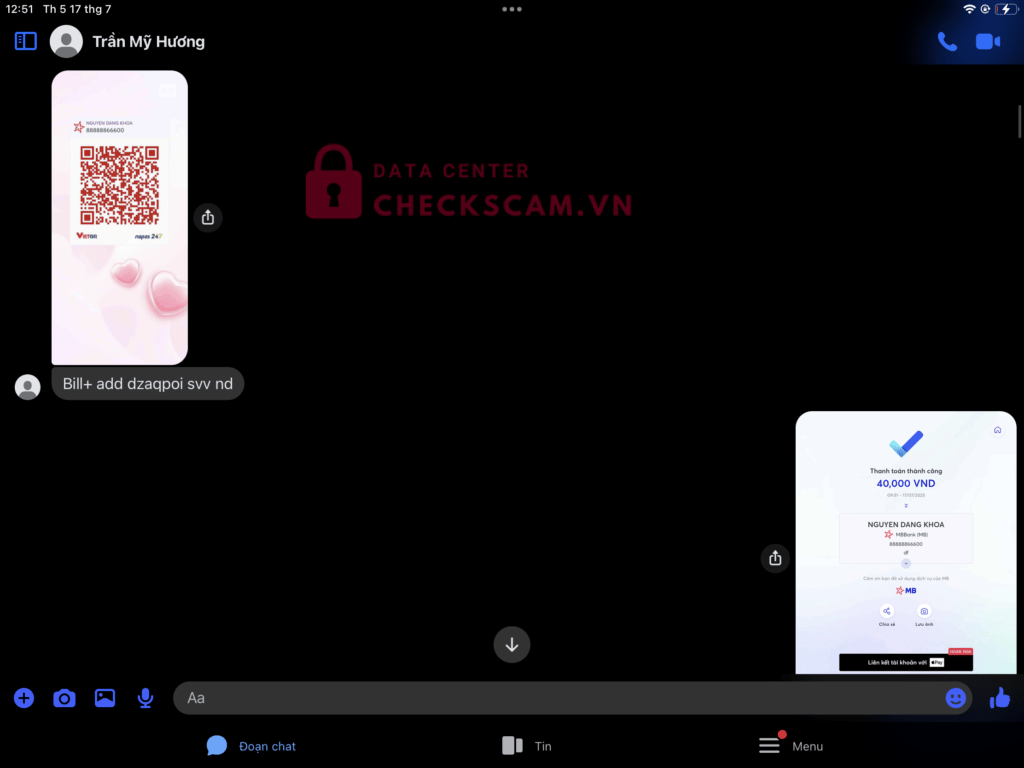
Task: Switch to Đoạn chat tab
Action: tap(251, 746)
